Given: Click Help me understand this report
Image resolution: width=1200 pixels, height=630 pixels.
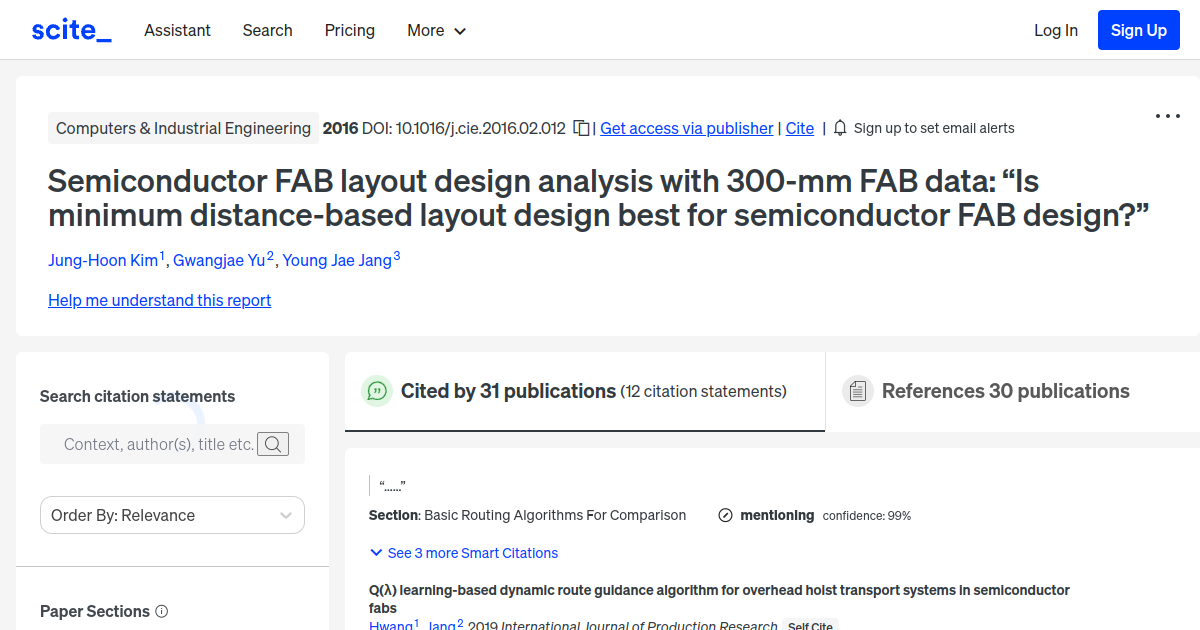Looking at the screenshot, I should 159,300.
